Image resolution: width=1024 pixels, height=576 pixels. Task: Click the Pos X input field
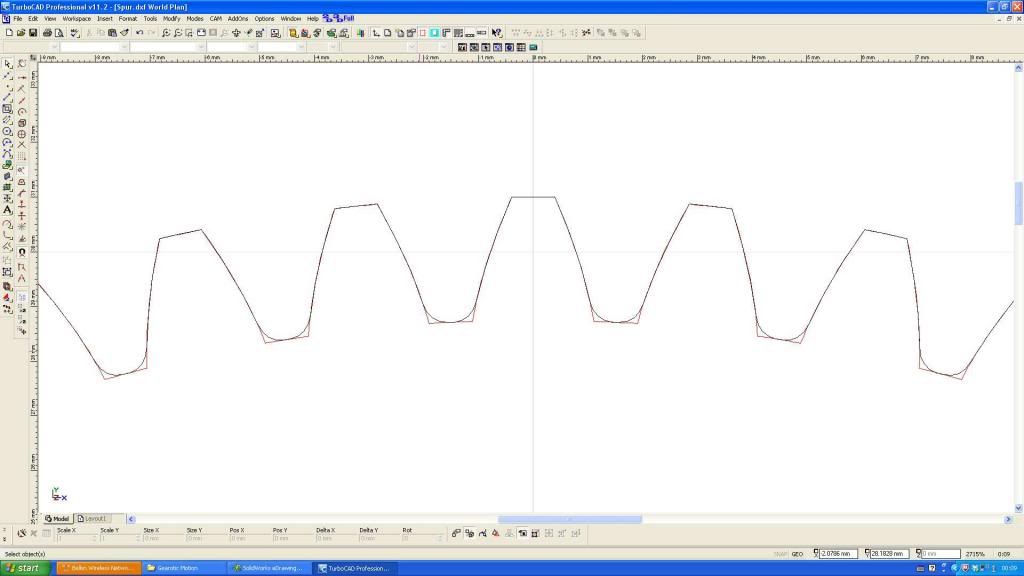coord(248,538)
